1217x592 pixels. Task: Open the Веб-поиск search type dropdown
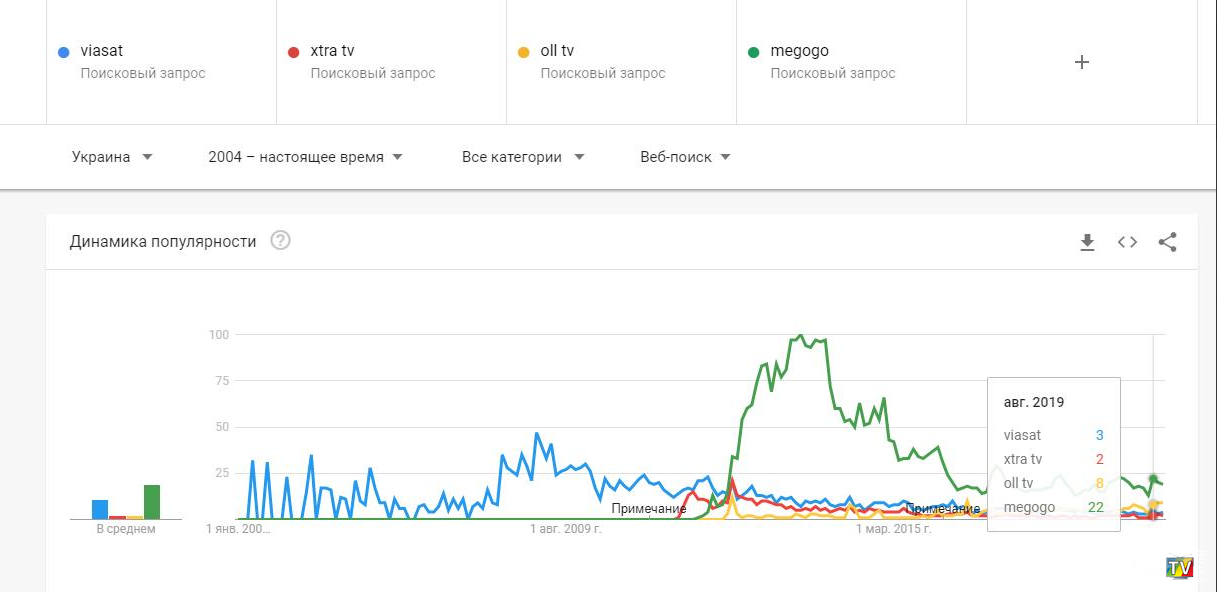pyautogui.click(x=685, y=157)
